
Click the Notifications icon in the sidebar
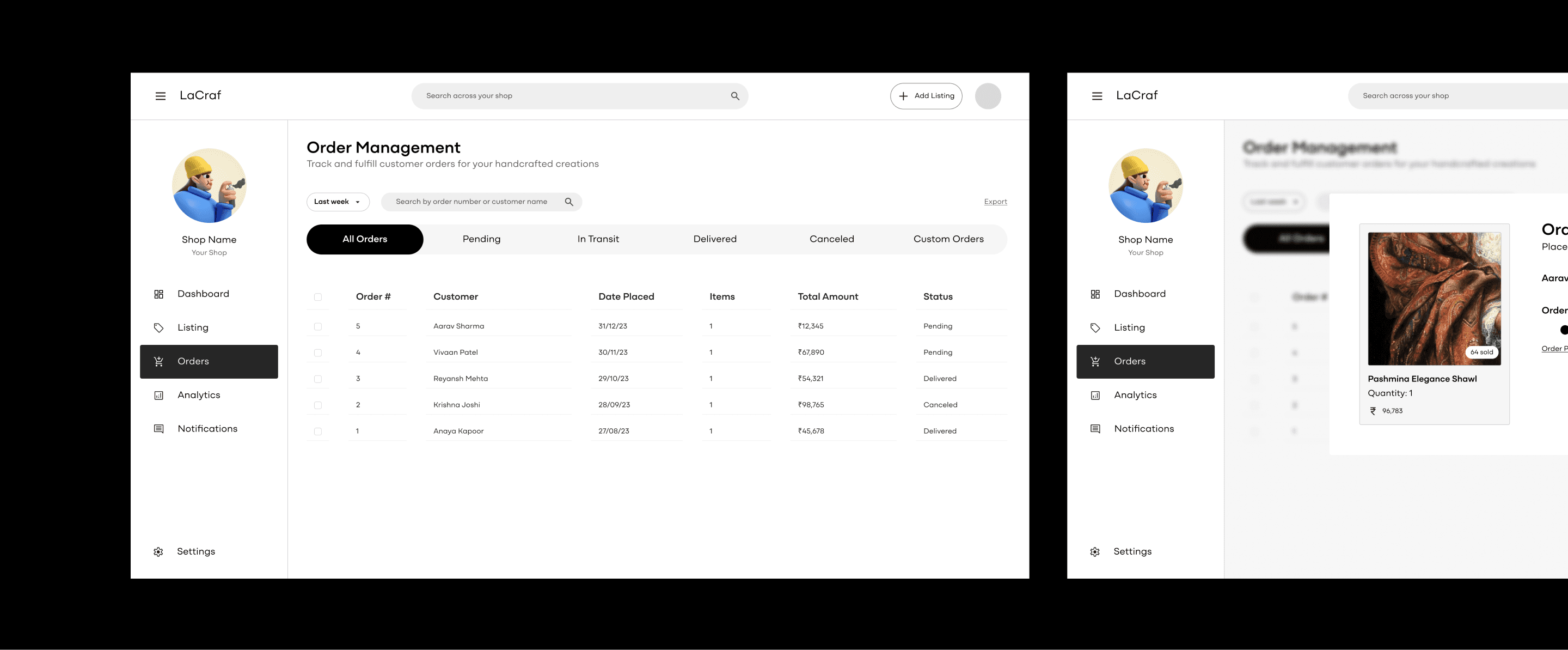coord(159,429)
